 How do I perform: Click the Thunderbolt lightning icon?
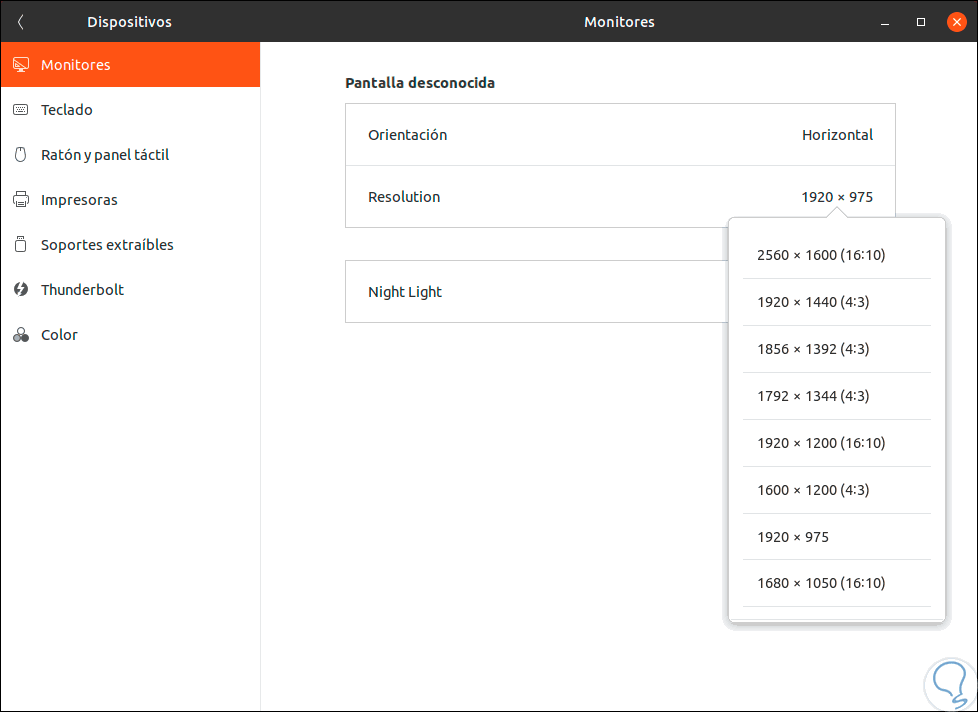pos(20,290)
